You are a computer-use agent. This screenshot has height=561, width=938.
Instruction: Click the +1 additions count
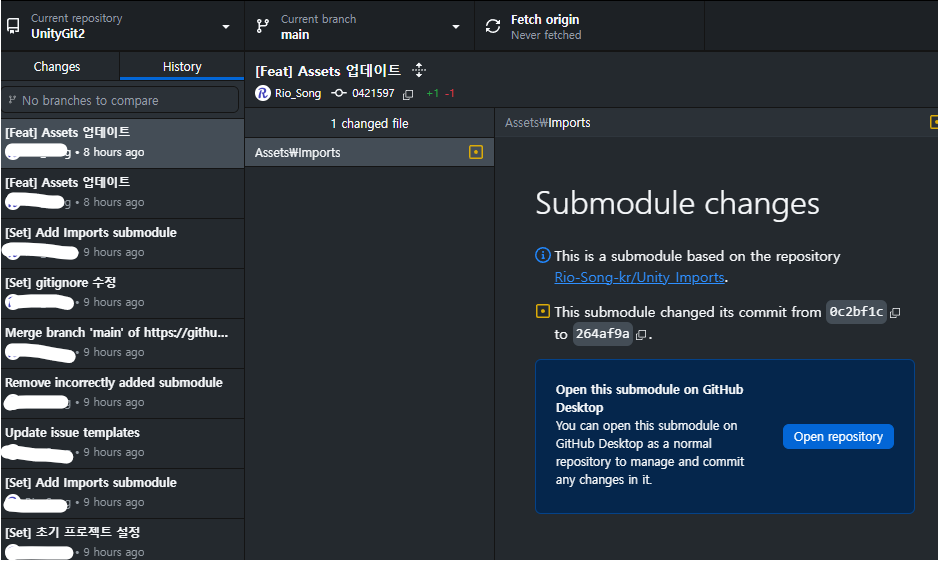(433, 94)
